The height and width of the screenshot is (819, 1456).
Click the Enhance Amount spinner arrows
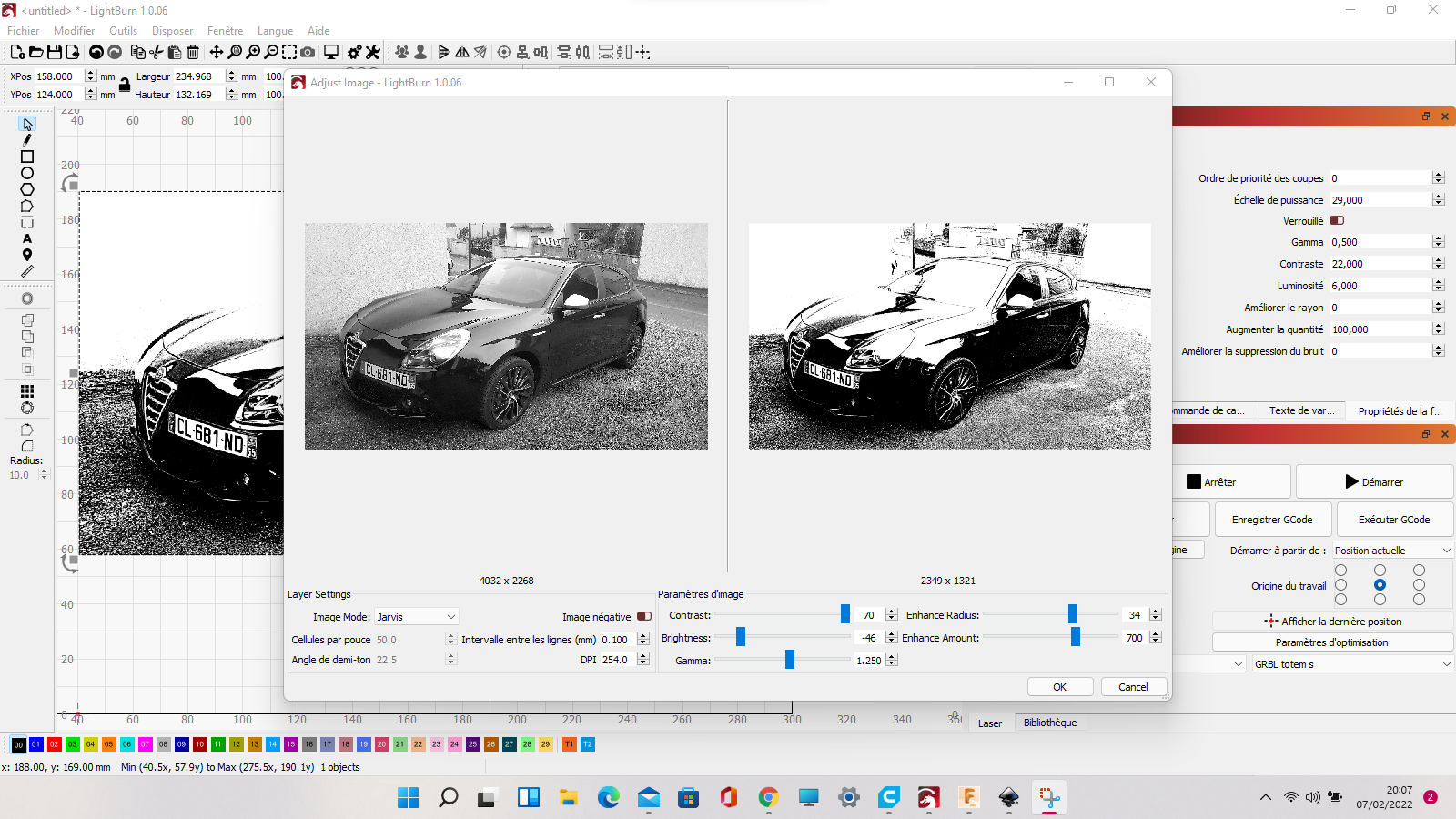1156,638
